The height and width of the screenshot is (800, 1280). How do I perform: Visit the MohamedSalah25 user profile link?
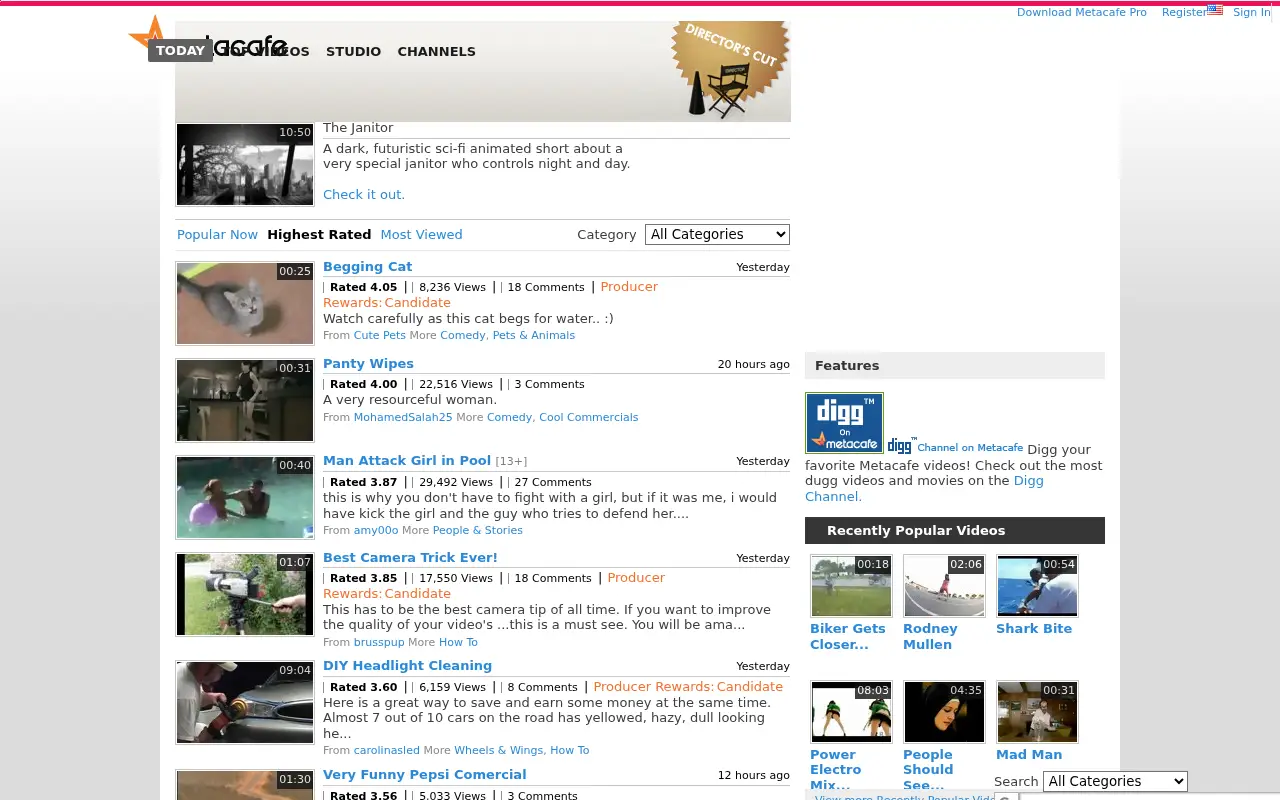[x=403, y=417]
